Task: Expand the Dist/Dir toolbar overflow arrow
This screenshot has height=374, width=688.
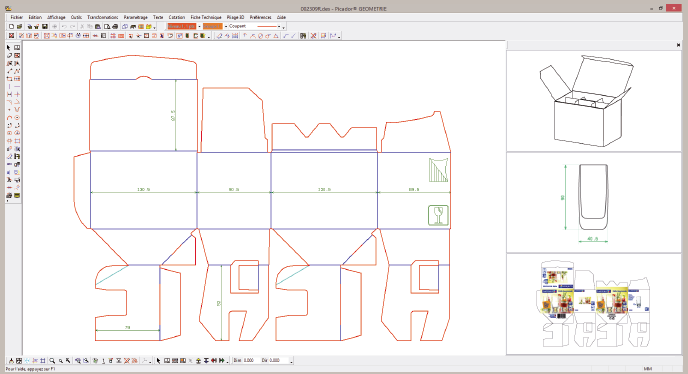Action: 291,362
